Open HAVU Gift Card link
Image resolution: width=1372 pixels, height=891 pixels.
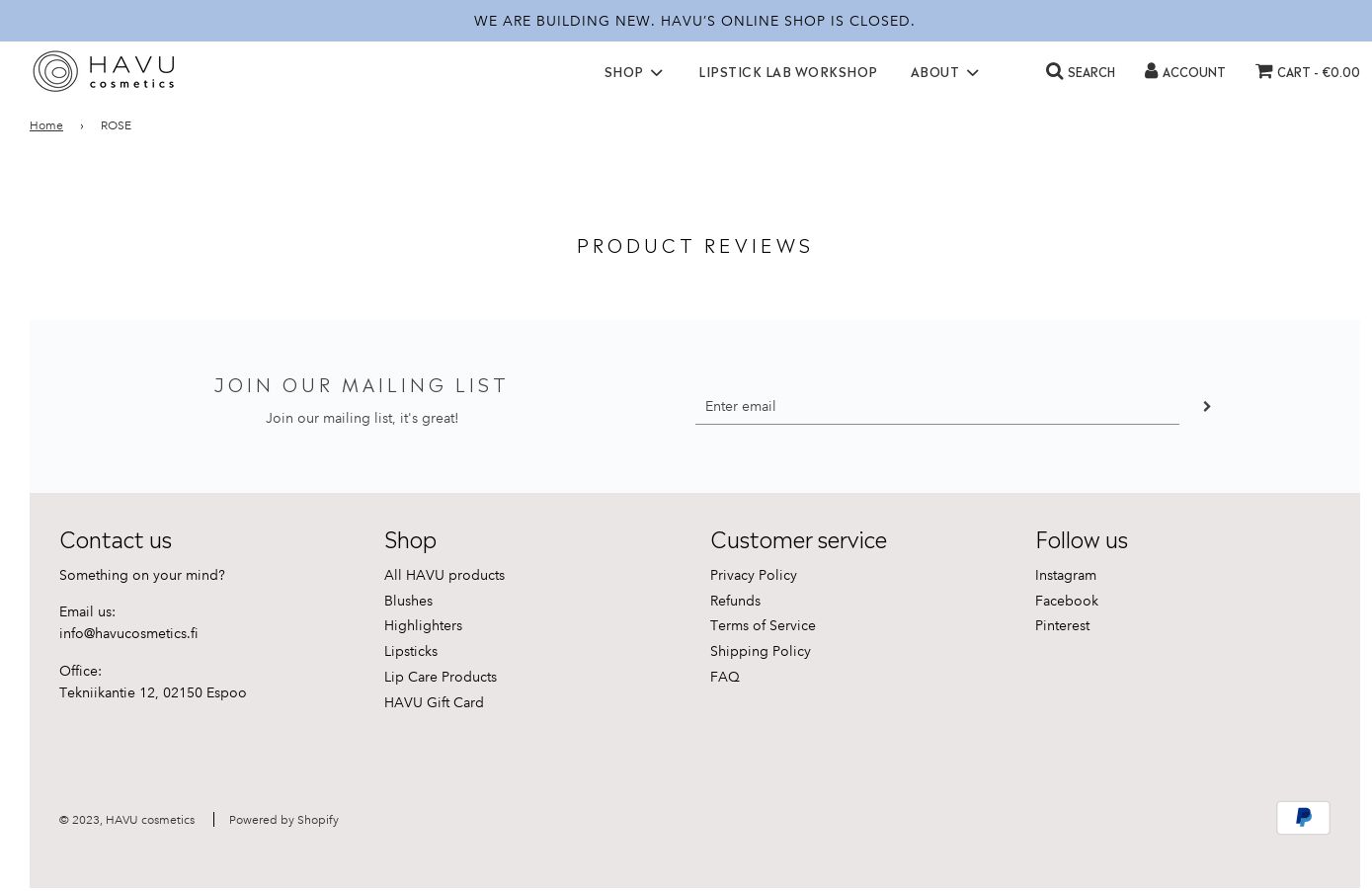tap(434, 702)
